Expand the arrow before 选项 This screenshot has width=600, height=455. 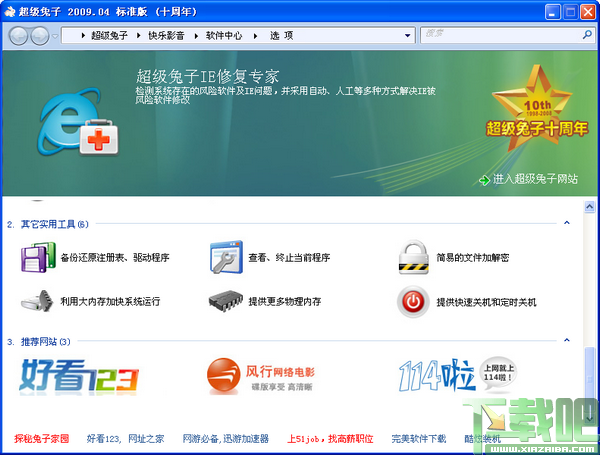pyautogui.click(x=256, y=36)
